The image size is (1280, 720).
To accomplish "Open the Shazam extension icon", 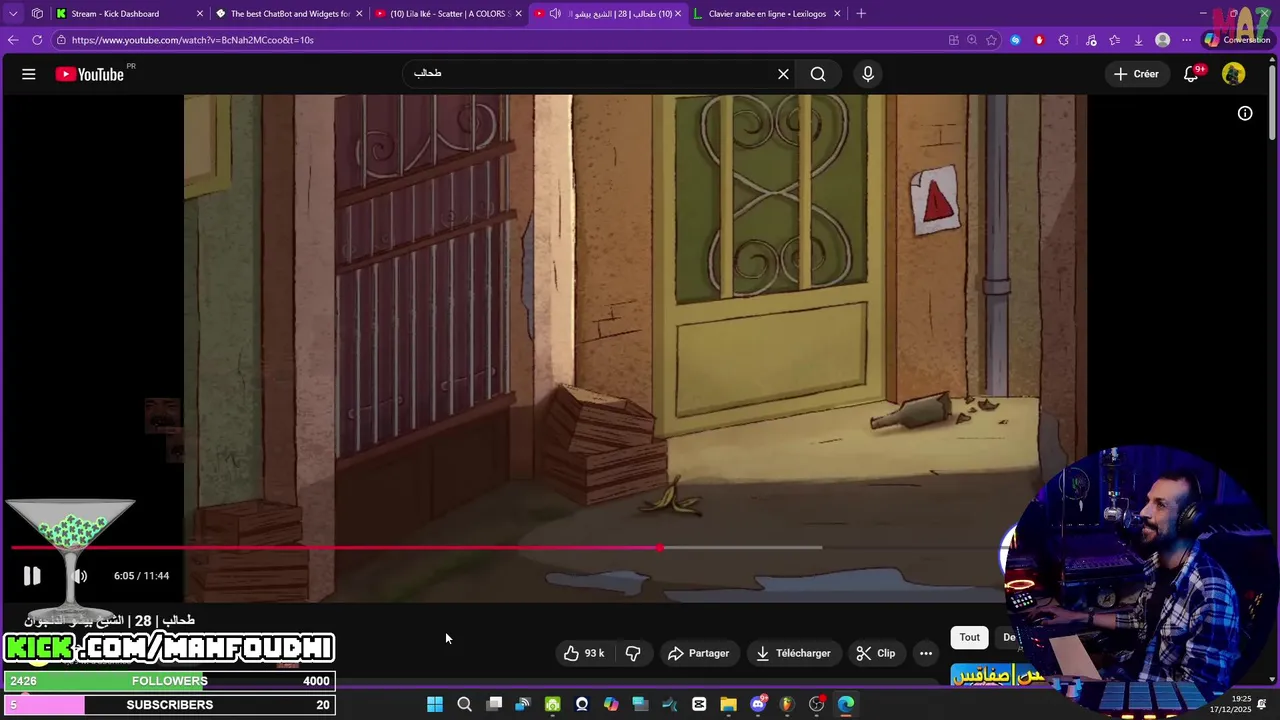I will tap(1015, 40).
